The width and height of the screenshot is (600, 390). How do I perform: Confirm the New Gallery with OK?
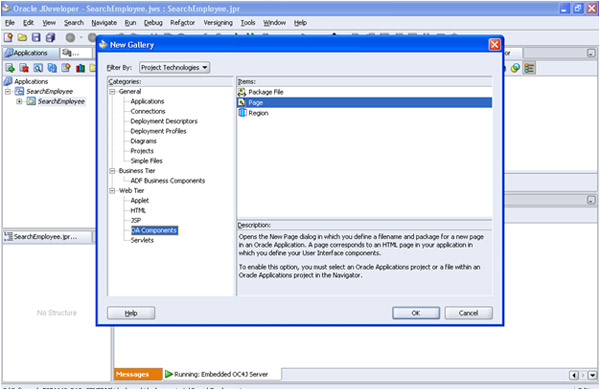tap(416, 313)
